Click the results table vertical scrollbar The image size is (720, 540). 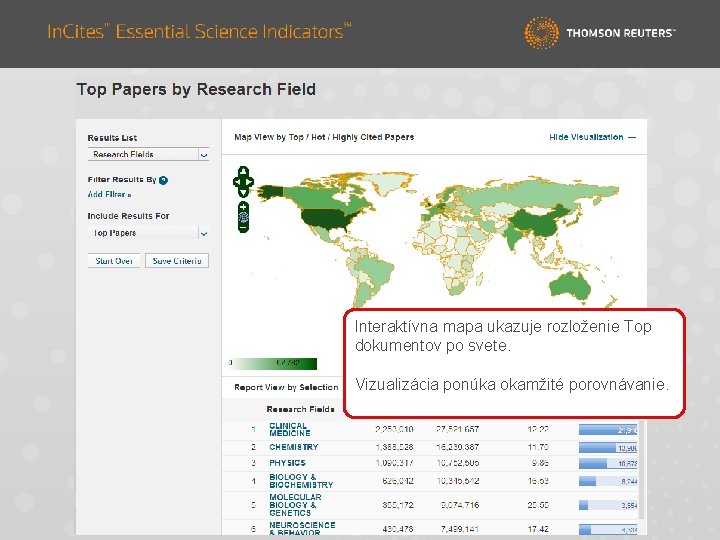coord(641,468)
